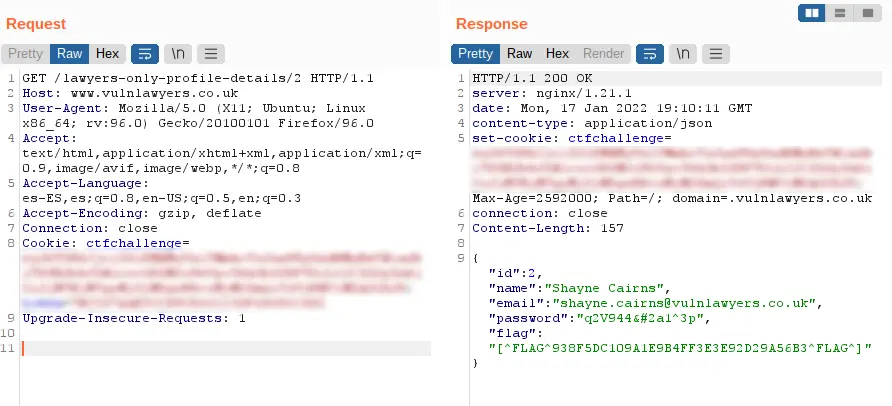The image size is (892, 406).
Task: Open the Request panel hamburger options menu
Action: pyautogui.click(x=211, y=54)
